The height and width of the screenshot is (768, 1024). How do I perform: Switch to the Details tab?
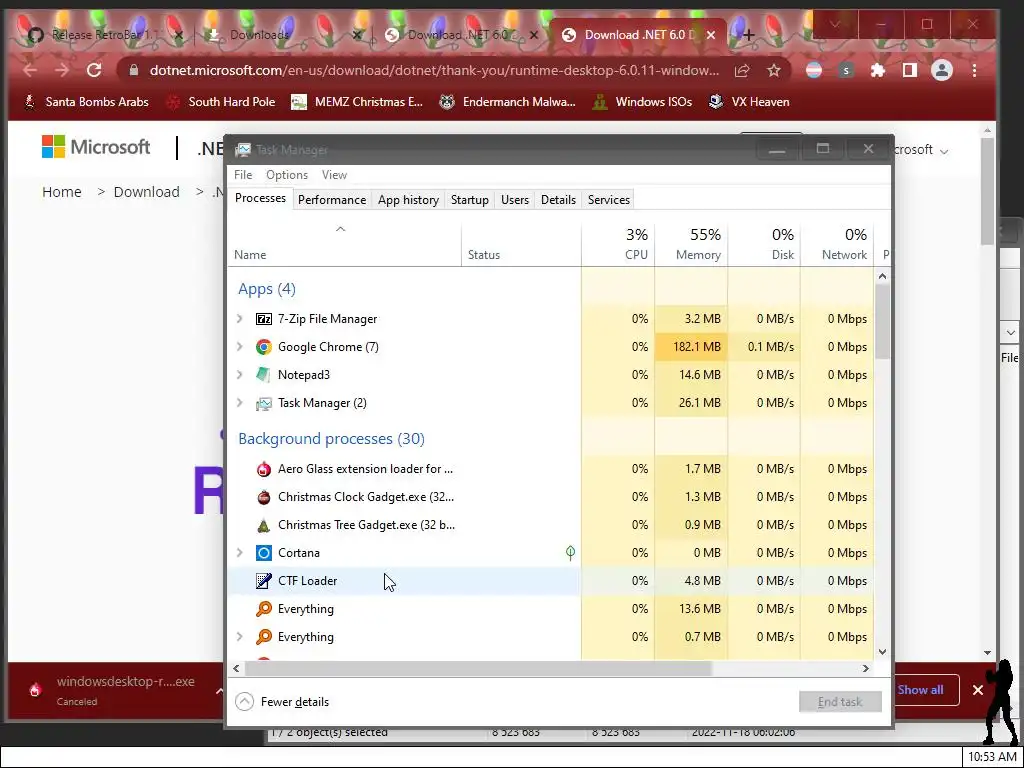(558, 200)
